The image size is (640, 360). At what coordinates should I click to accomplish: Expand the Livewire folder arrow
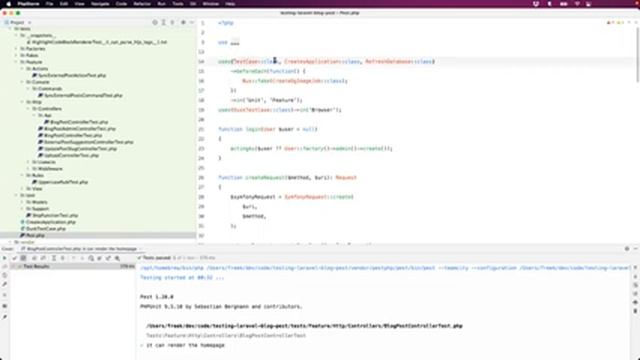(28, 162)
